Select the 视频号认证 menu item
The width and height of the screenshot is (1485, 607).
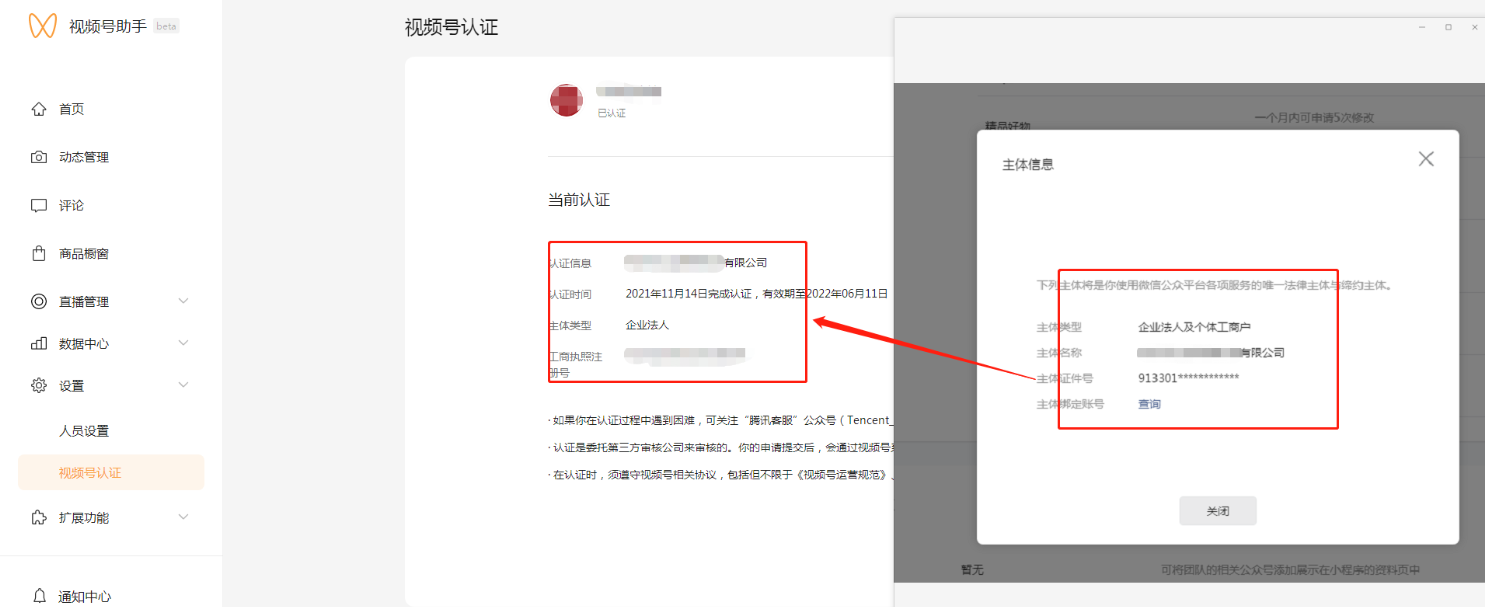click(90, 473)
